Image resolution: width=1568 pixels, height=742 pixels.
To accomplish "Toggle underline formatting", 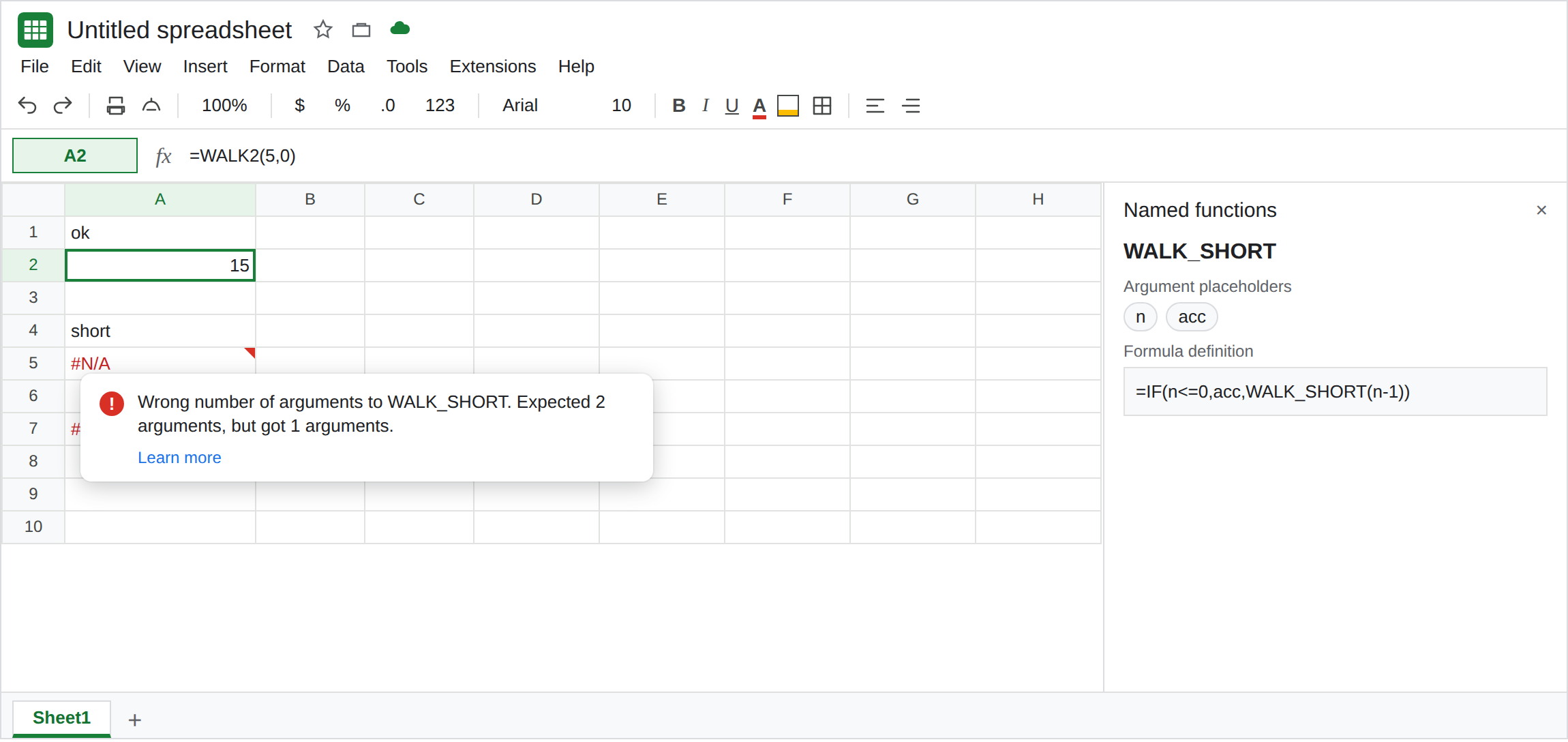I will click(732, 106).
